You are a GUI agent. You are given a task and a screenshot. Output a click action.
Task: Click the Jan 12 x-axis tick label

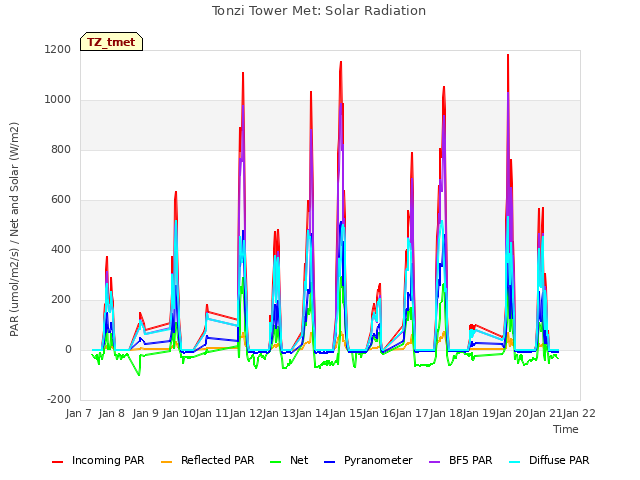coord(245,413)
